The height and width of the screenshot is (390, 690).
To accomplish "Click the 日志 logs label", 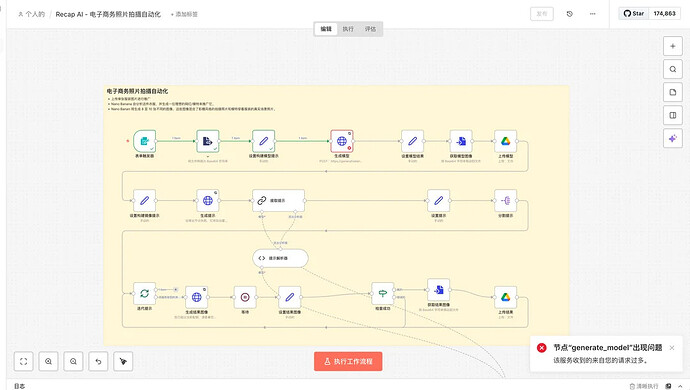I will pyautogui.click(x=20, y=386).
